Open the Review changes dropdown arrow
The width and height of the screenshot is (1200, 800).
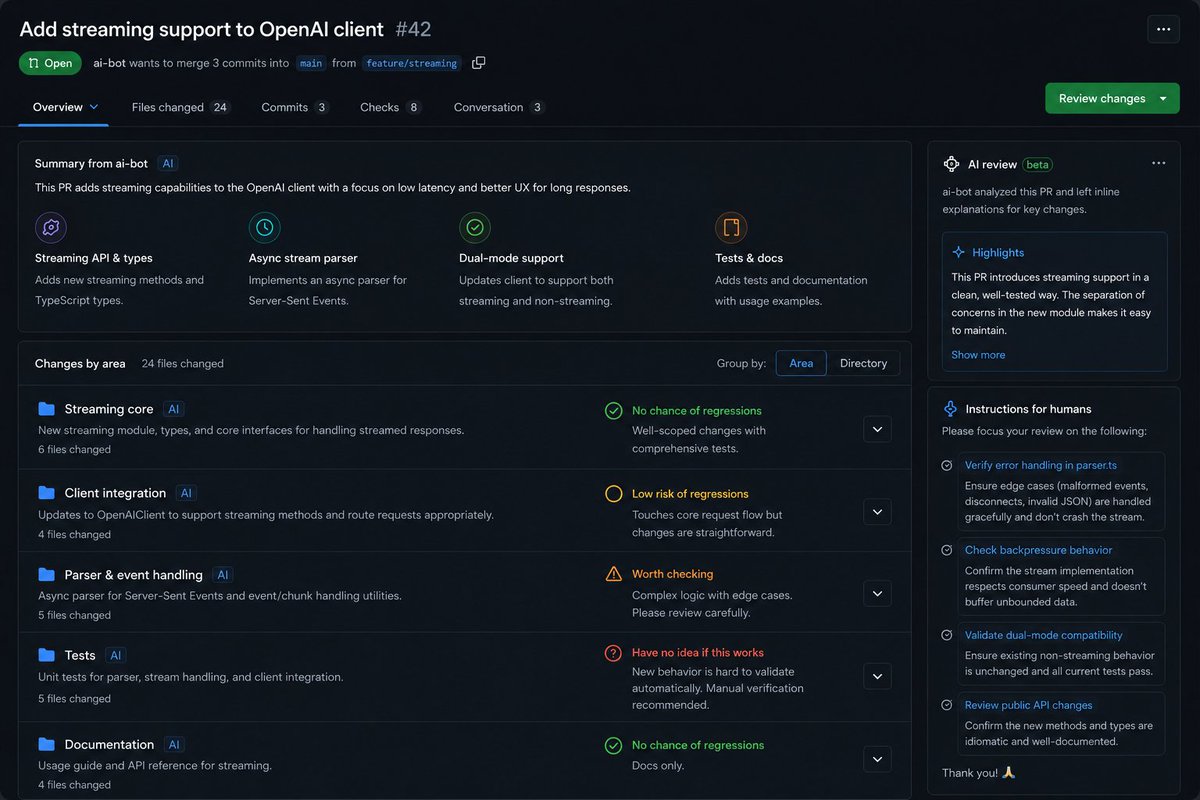pyautogui.click(x=1163, y=98)
